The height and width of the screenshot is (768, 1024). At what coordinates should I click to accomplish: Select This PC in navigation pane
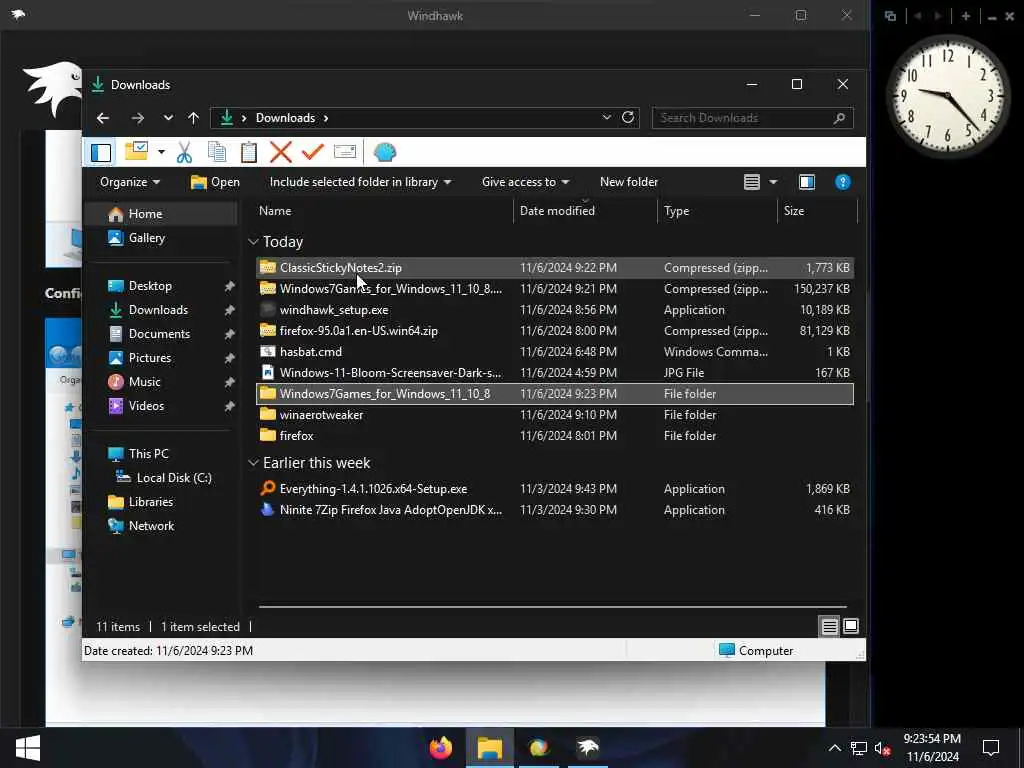148,454
